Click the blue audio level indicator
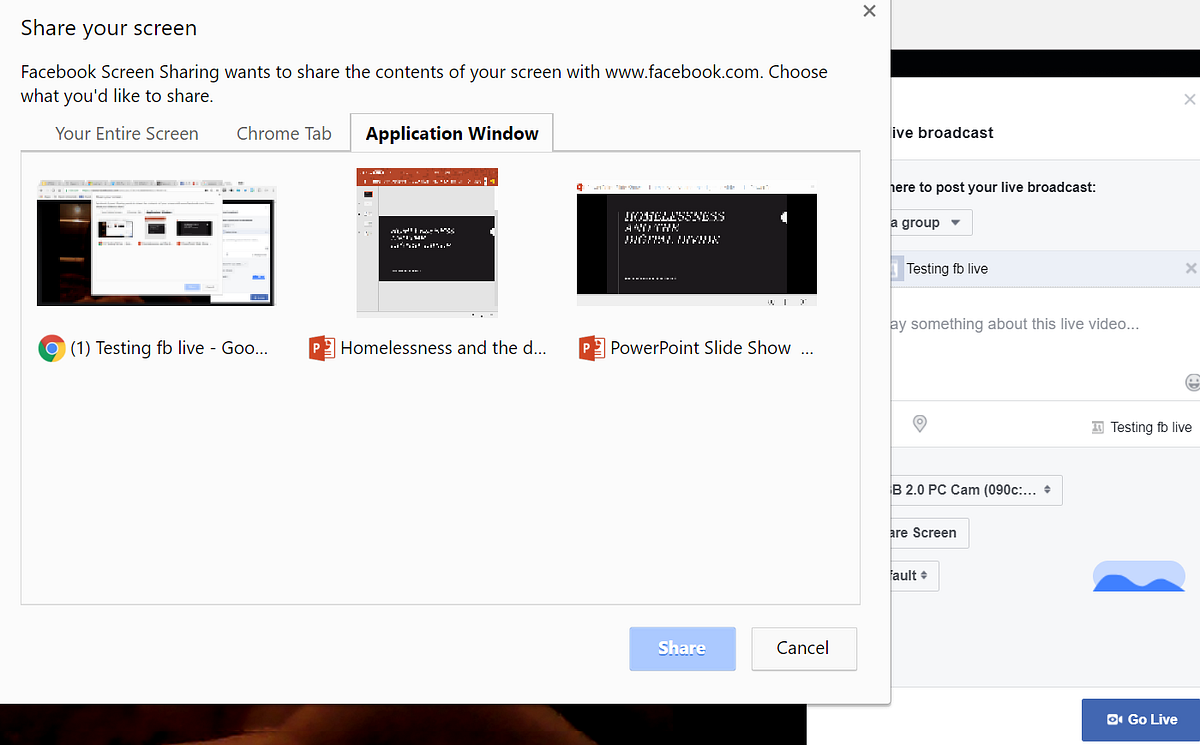The image size is (1200, 745). coord(1139,576)
